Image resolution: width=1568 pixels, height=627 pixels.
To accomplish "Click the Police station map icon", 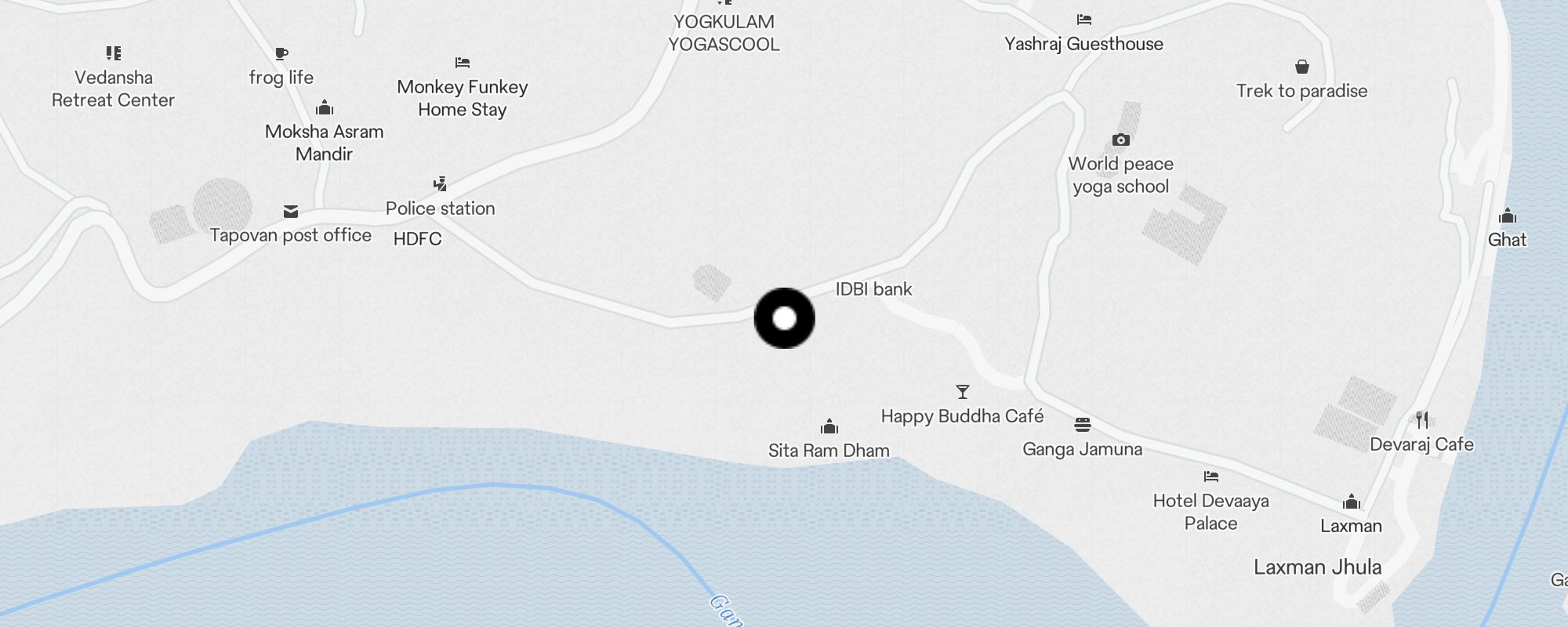I will [441, 184].
